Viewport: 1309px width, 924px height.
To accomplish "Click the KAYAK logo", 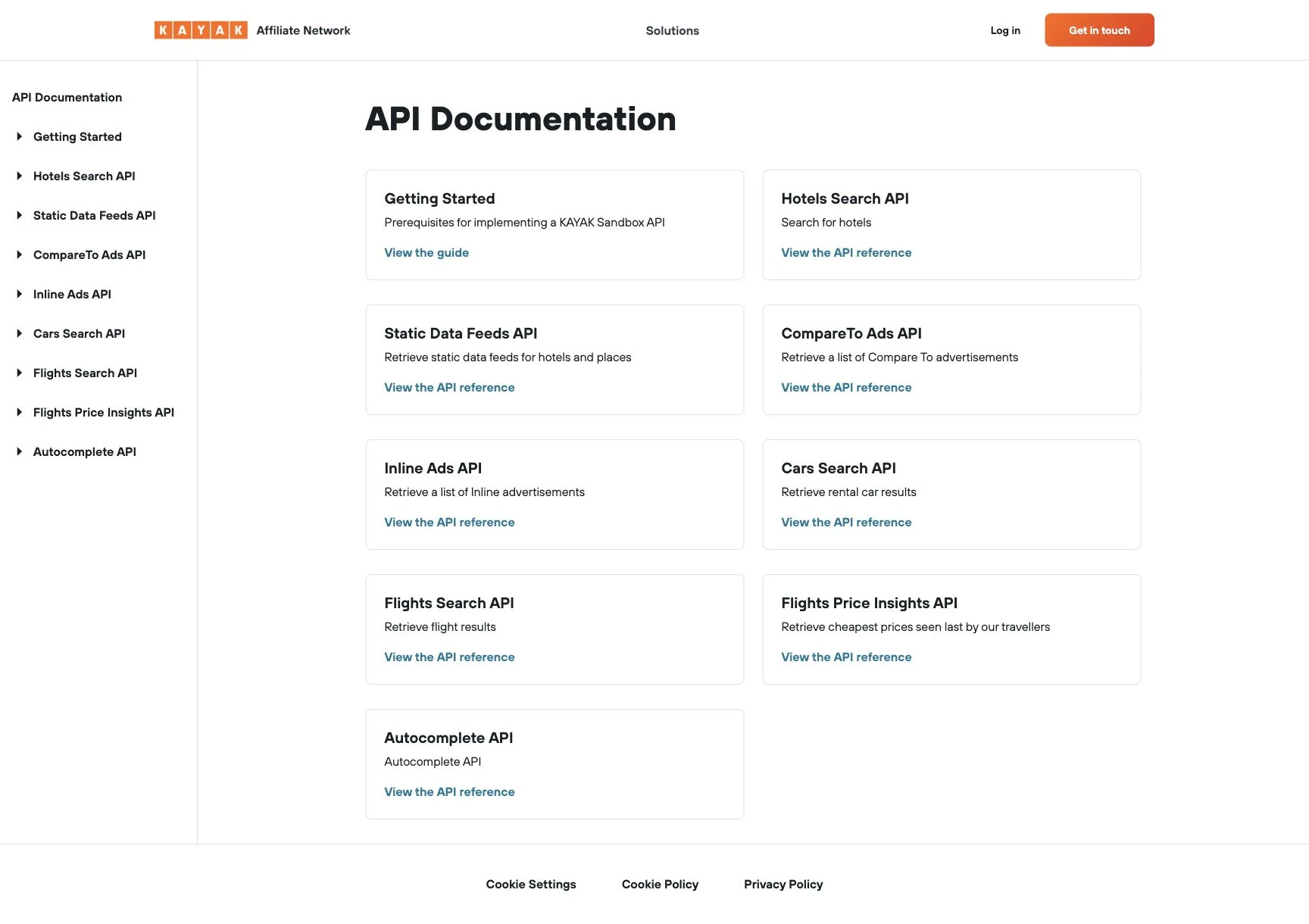I will point(201,30).
